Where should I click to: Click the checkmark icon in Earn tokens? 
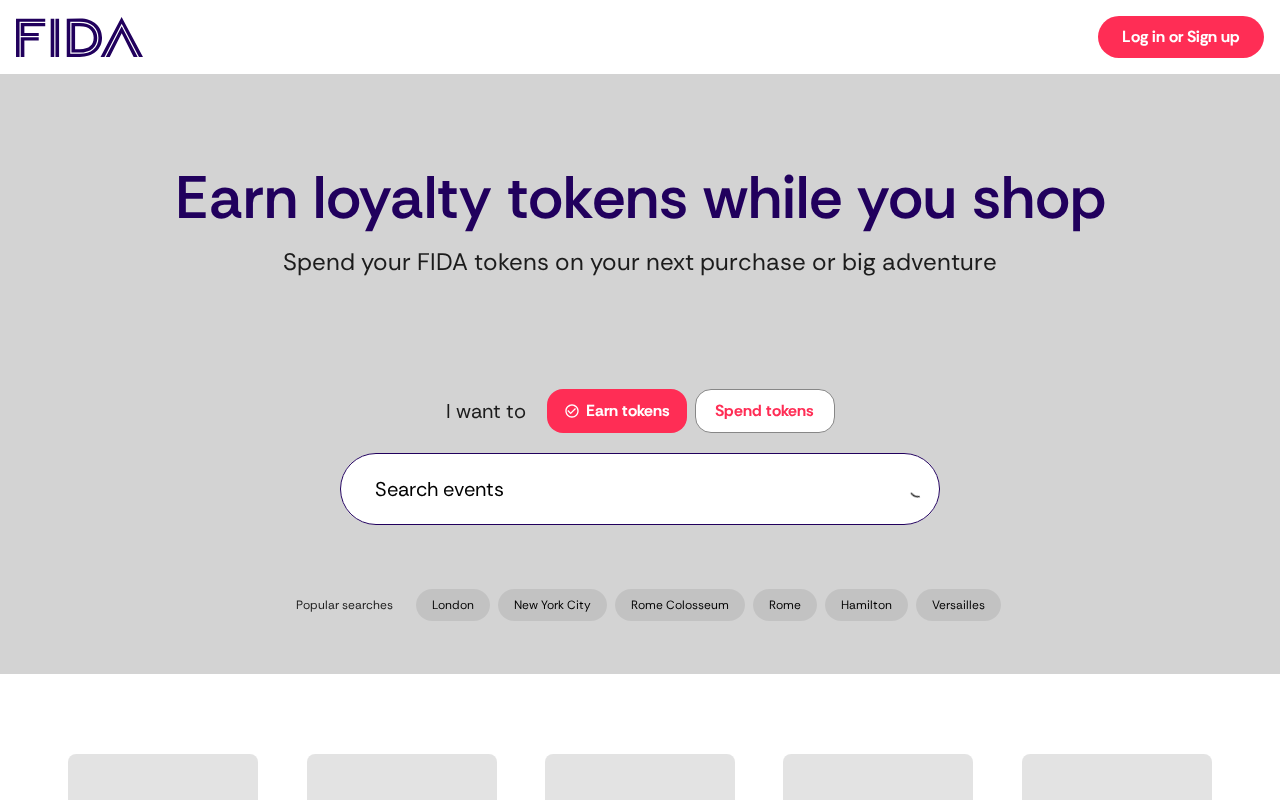572,411
